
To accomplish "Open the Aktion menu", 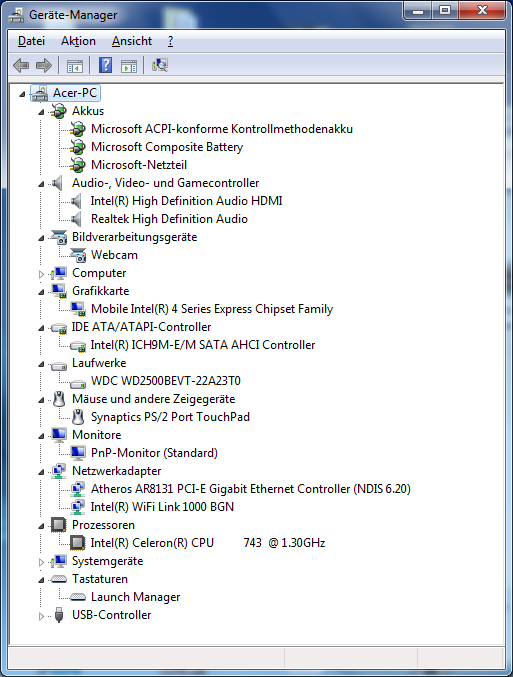I will [x=78, y=41].
